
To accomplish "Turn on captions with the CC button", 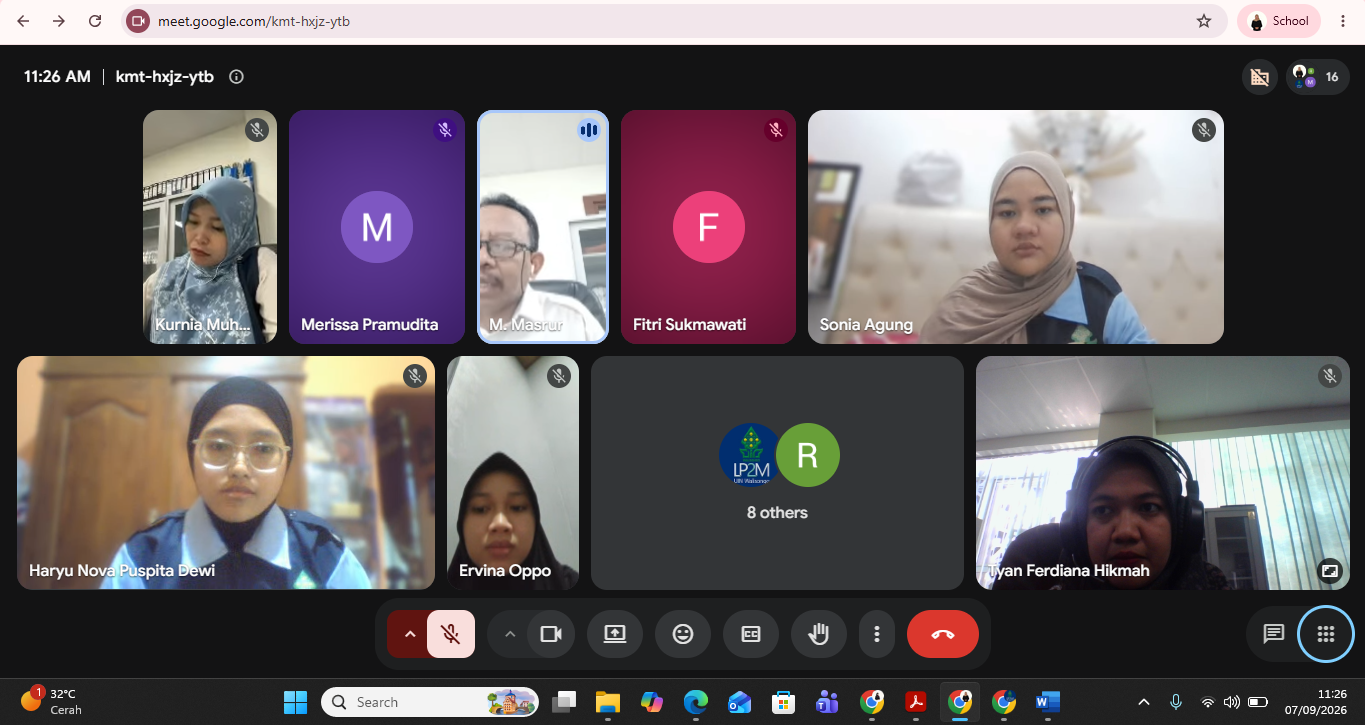I will (751, 634).
